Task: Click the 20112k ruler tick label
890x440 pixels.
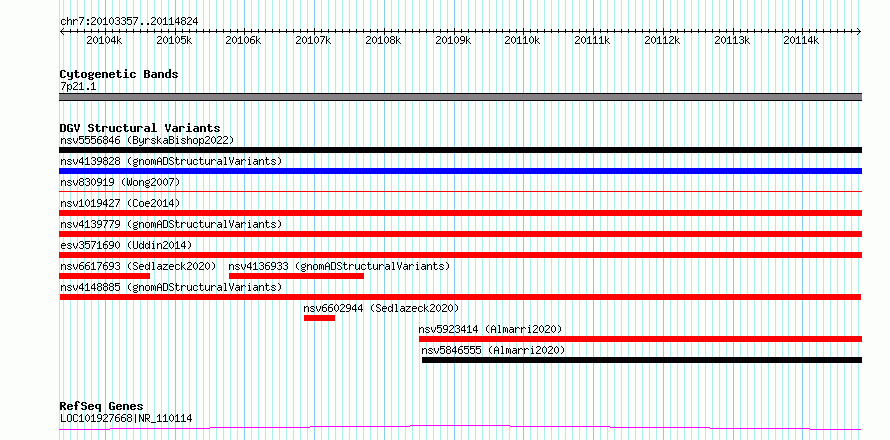Action: coord(662,40)
